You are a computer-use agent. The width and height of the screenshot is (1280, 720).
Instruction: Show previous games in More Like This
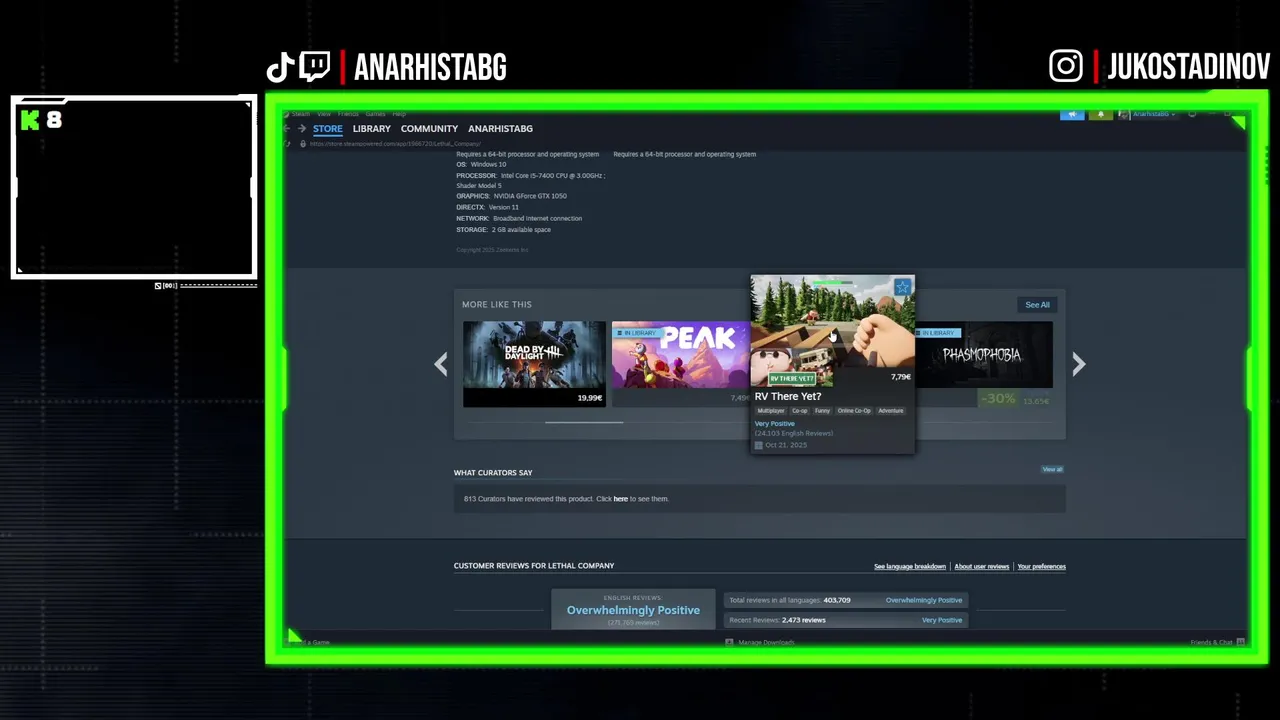pyautogui.click(x=441, y=364)
